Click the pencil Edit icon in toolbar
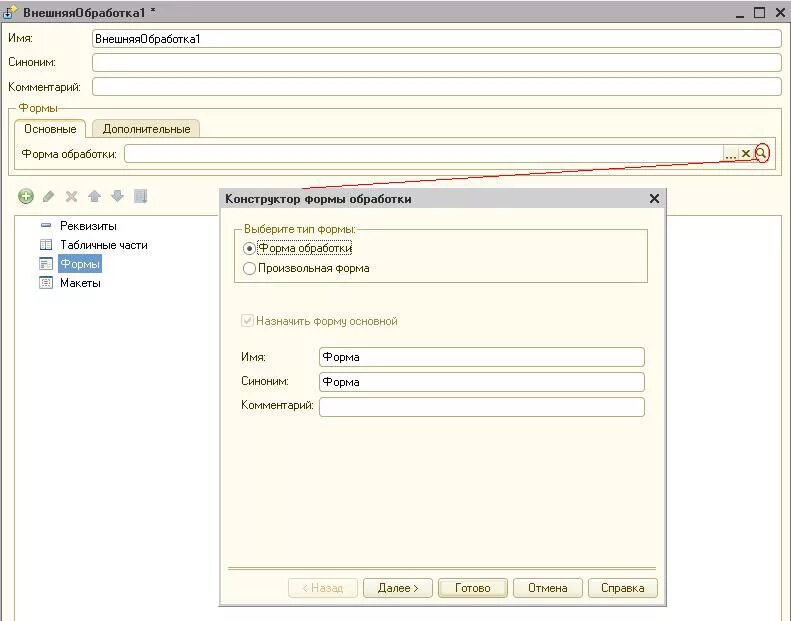Image resolution: width=791 pixels, height=621 pixels. [48, 196]
